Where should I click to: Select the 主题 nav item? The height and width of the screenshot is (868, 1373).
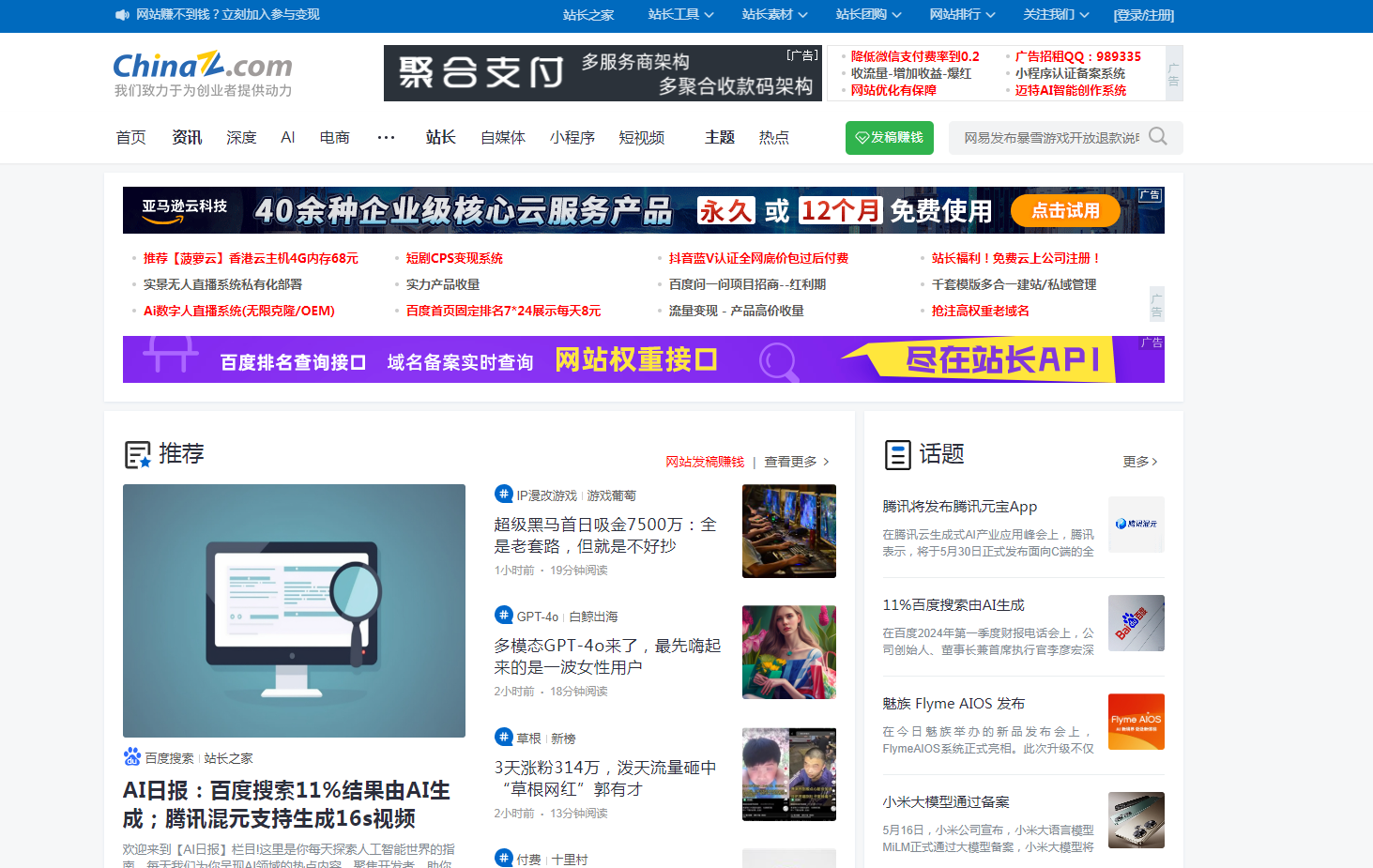click(x=720, y=137)
